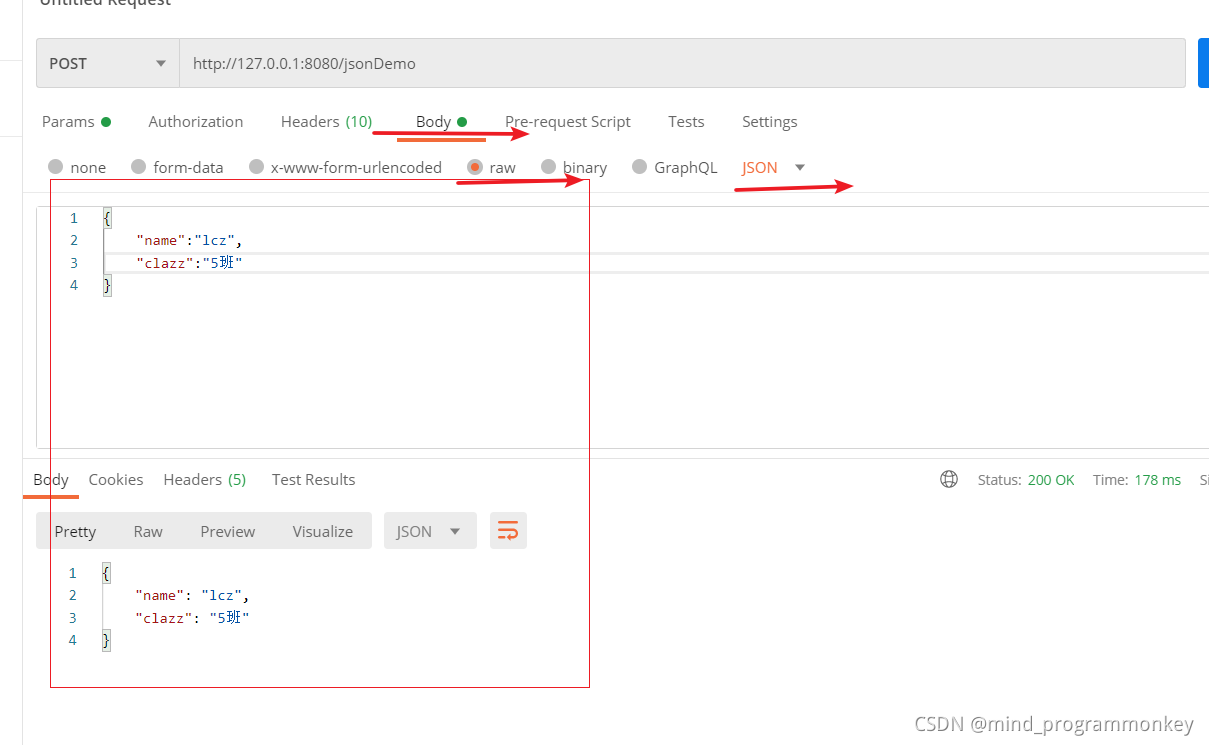Select the Visualize response view
This screenshot has height=745, width=1209.
[323, 531]
